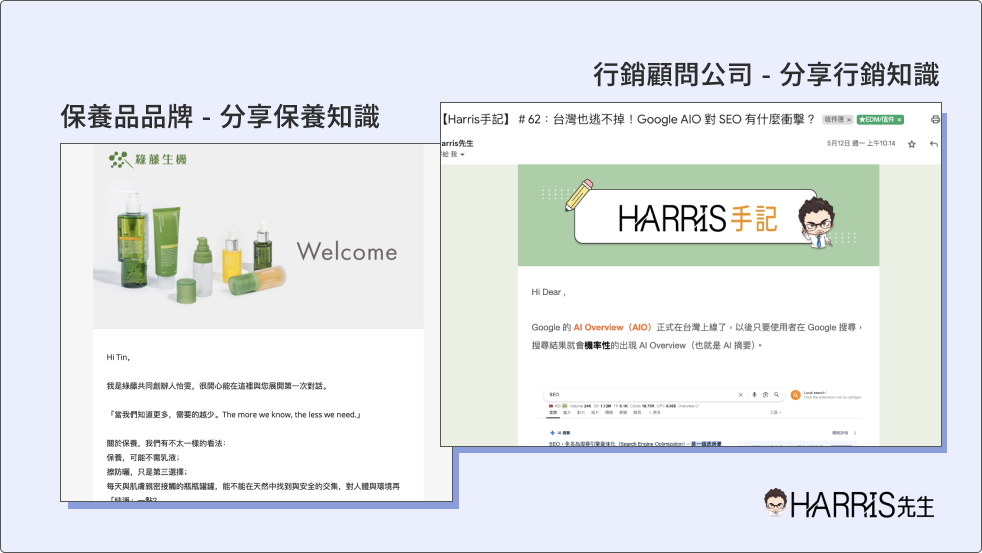Click the AI Overview (AIO) orange link
The image size is (982, 553).
point(612,327)
